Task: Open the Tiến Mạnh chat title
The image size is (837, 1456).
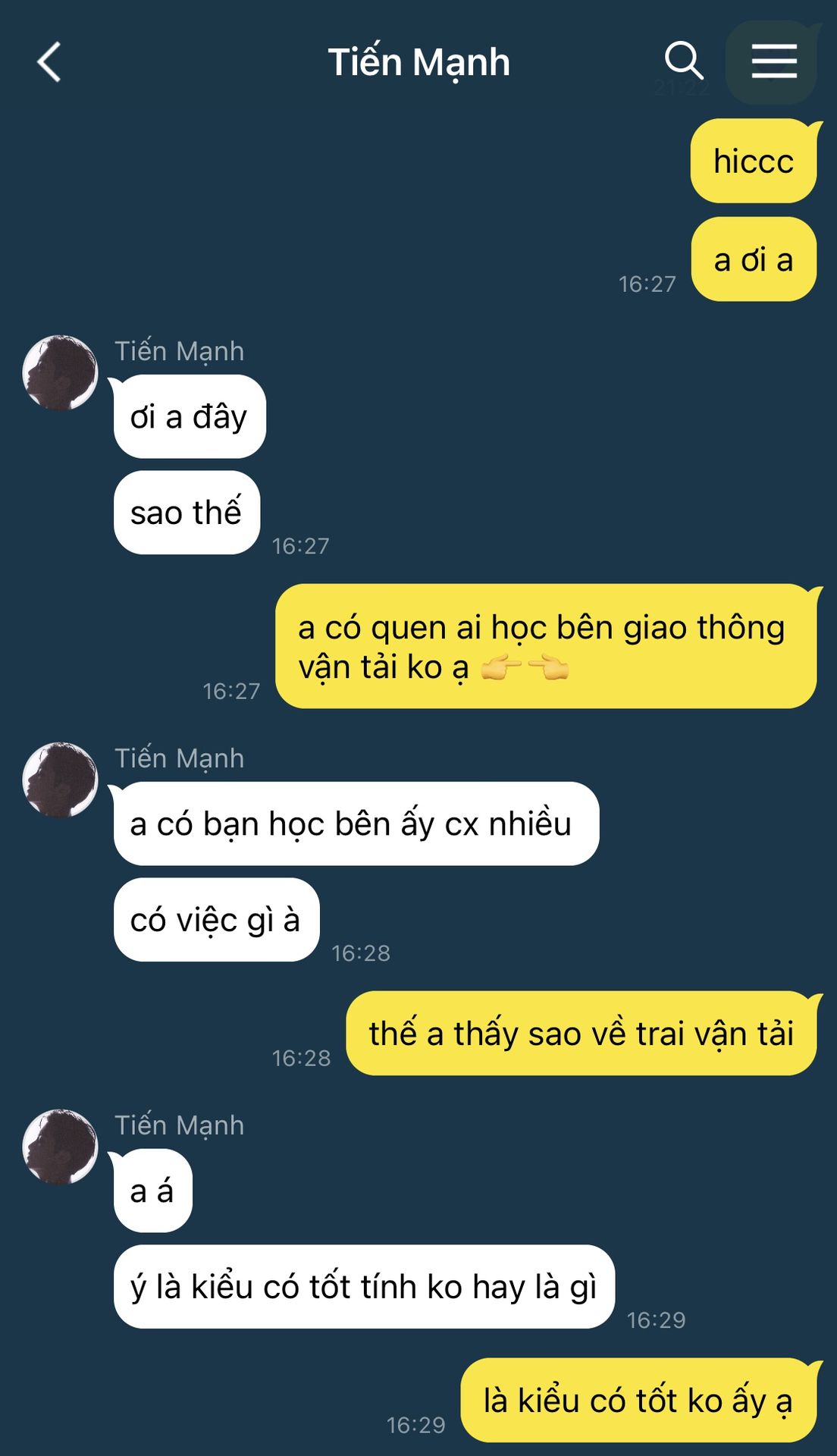Action: pos(418,62)
